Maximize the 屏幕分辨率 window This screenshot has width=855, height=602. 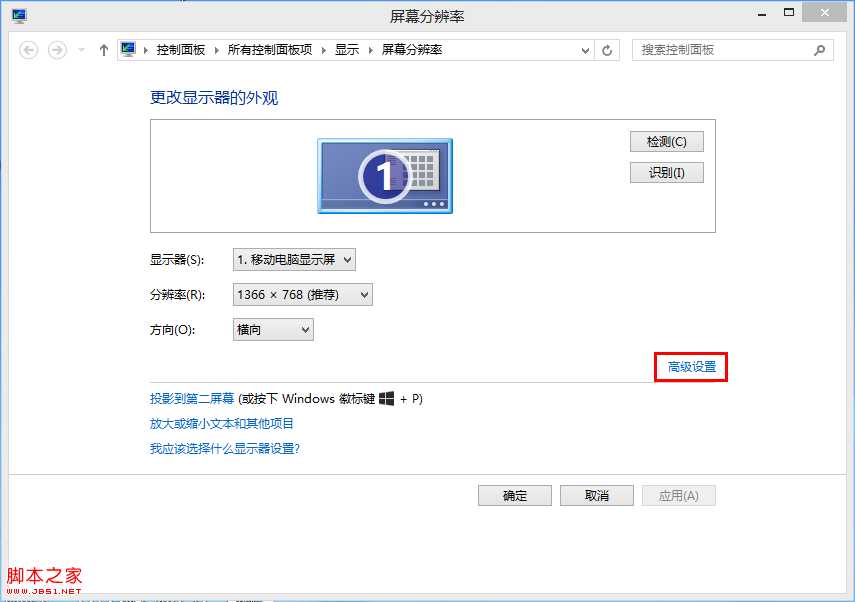tap(788, 13)
